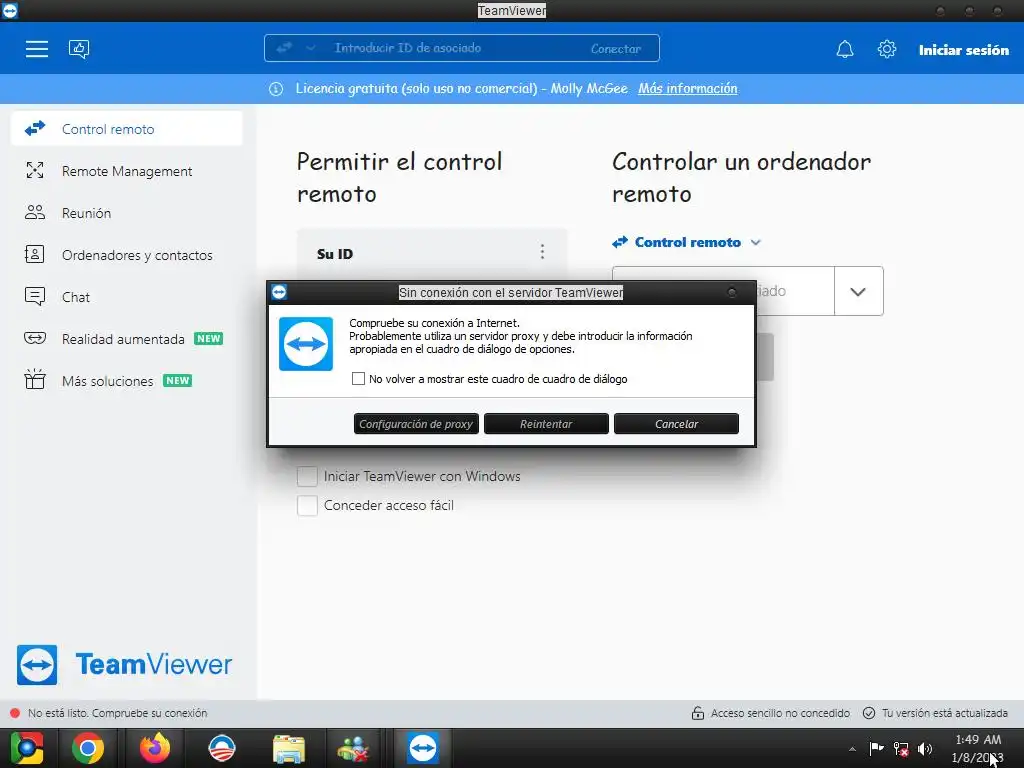Check 'No volver a mostrar' dialog checkbox
This screenshot has width=1024, height=768.
click(x=358, y=379)
